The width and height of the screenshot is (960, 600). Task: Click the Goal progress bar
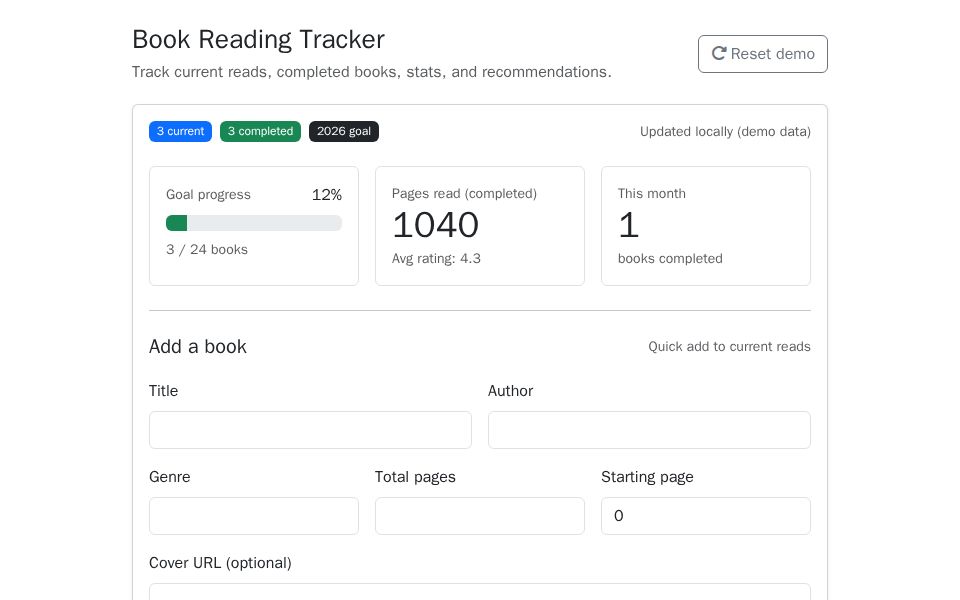pos(254,223)
